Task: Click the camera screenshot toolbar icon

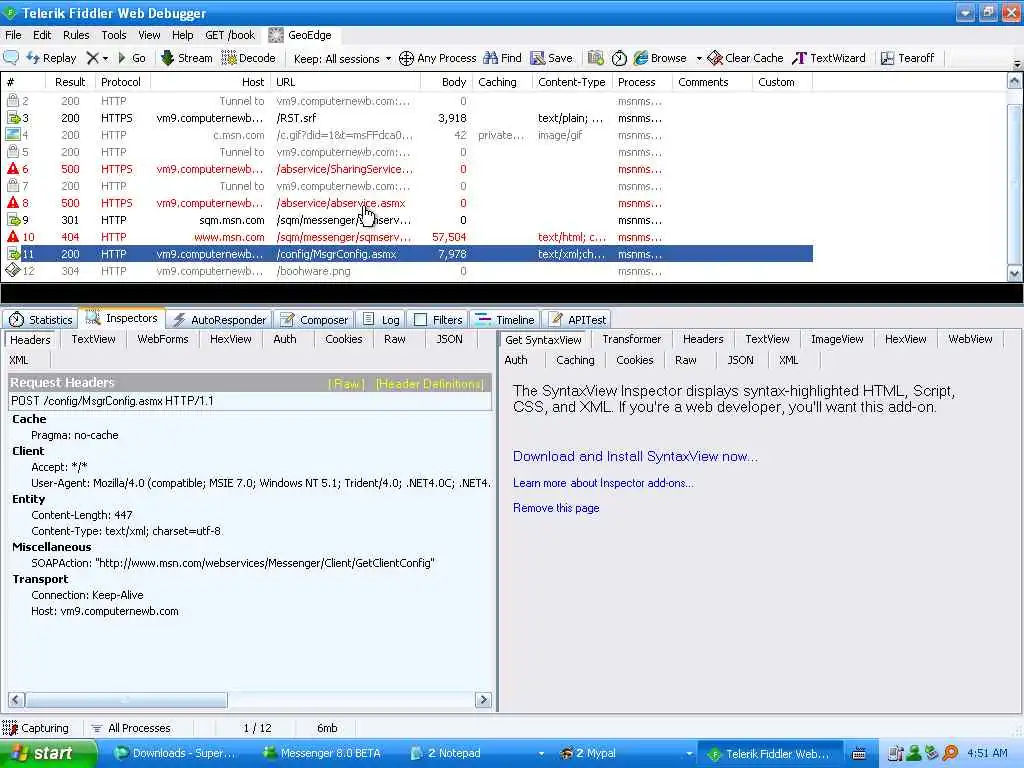Action: point(596,58)
